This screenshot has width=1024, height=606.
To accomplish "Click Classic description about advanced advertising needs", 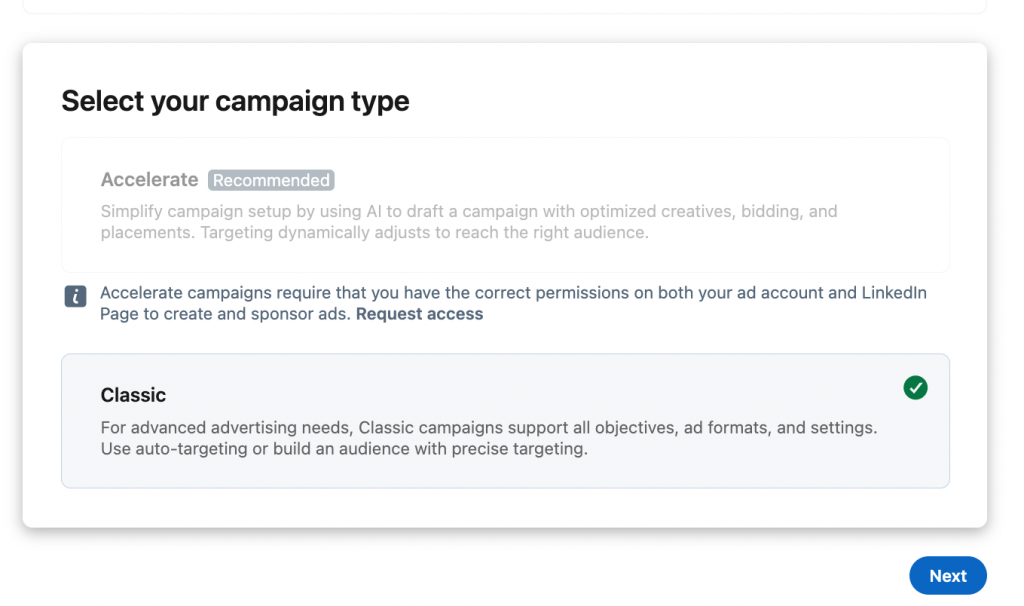I will (x=488, y=428).
